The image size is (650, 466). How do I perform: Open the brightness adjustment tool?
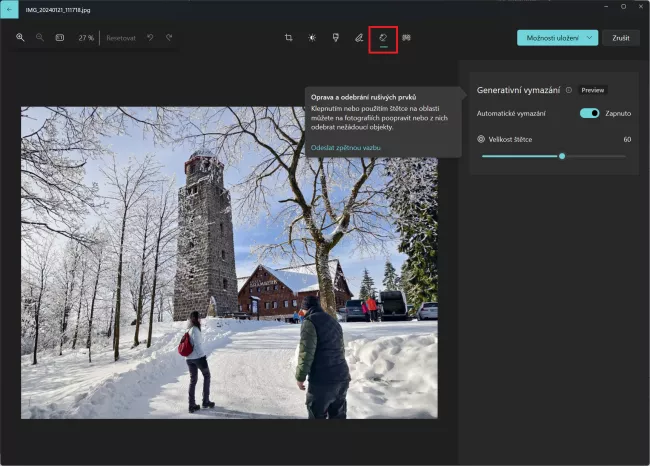(312, 38)
